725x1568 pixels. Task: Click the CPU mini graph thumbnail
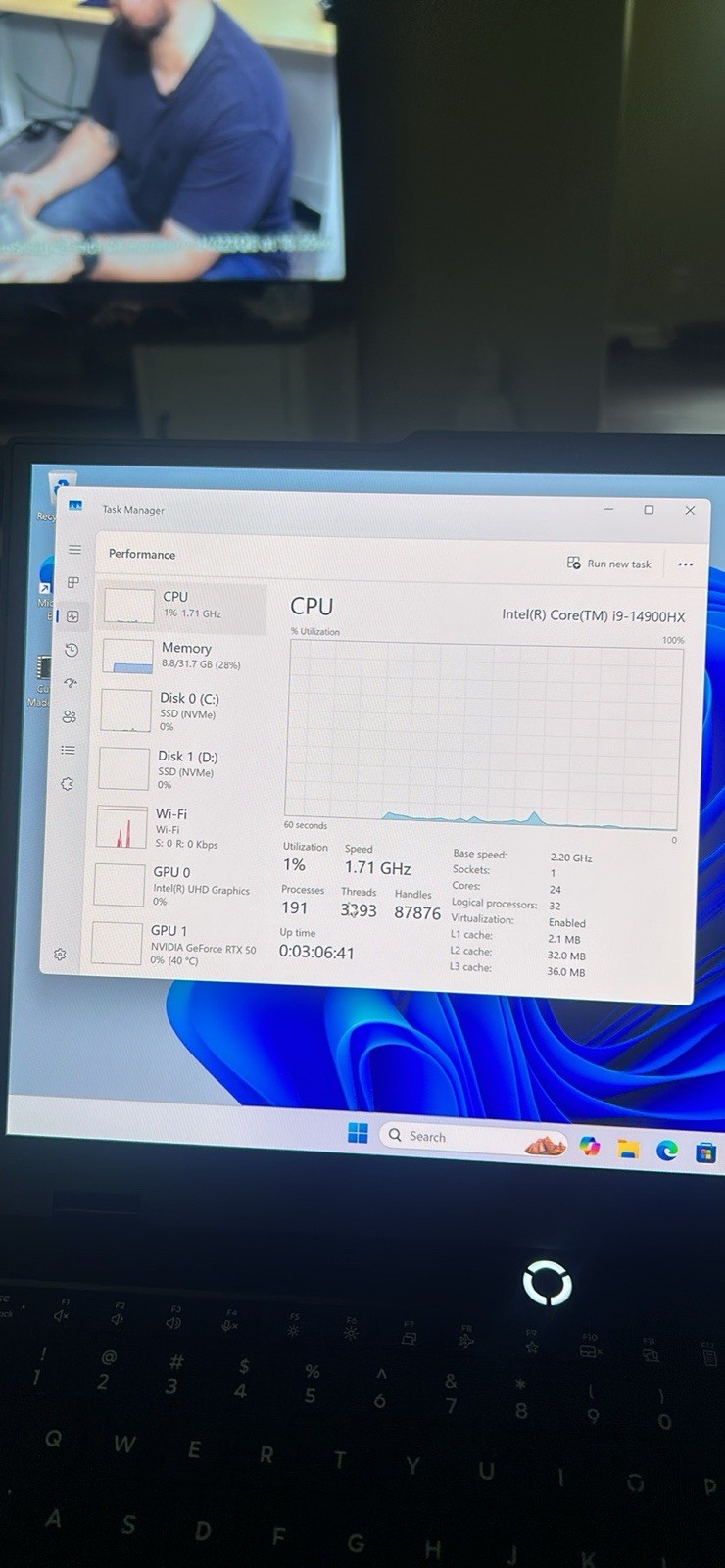[129, 607]
